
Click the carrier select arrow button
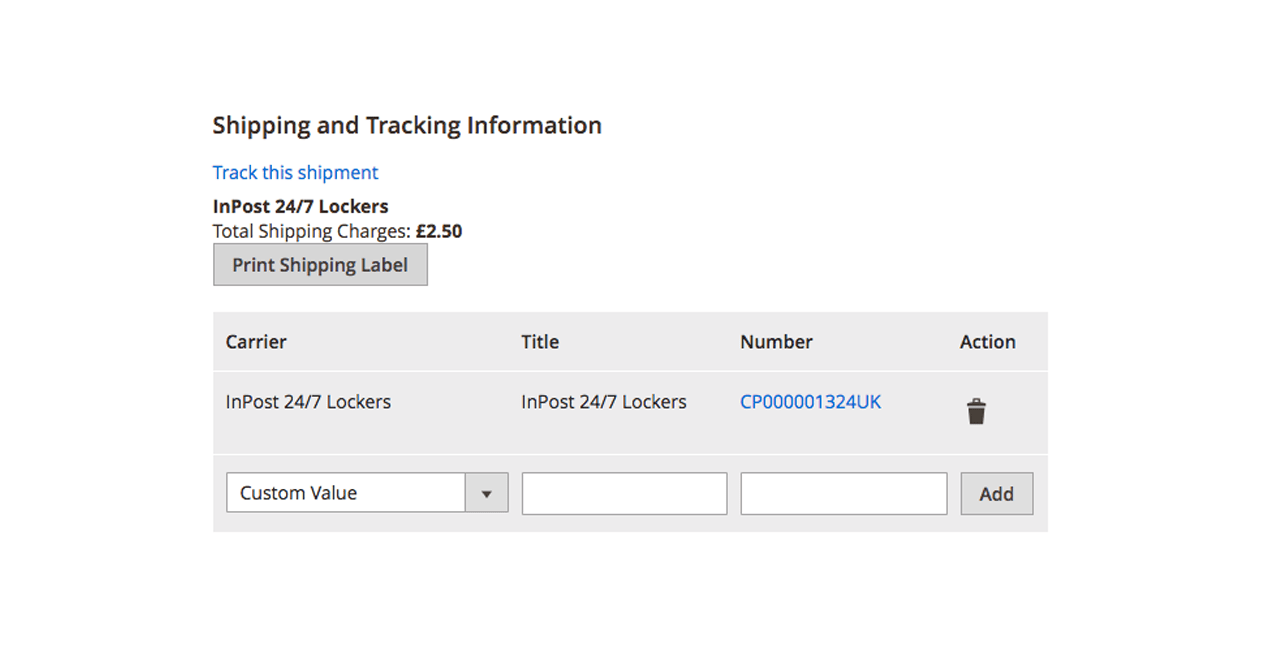pos(487,493)
